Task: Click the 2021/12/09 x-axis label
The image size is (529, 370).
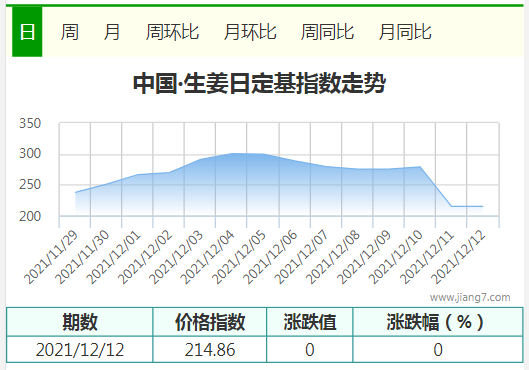Action: pyautogui.click(x=364, y=257)
